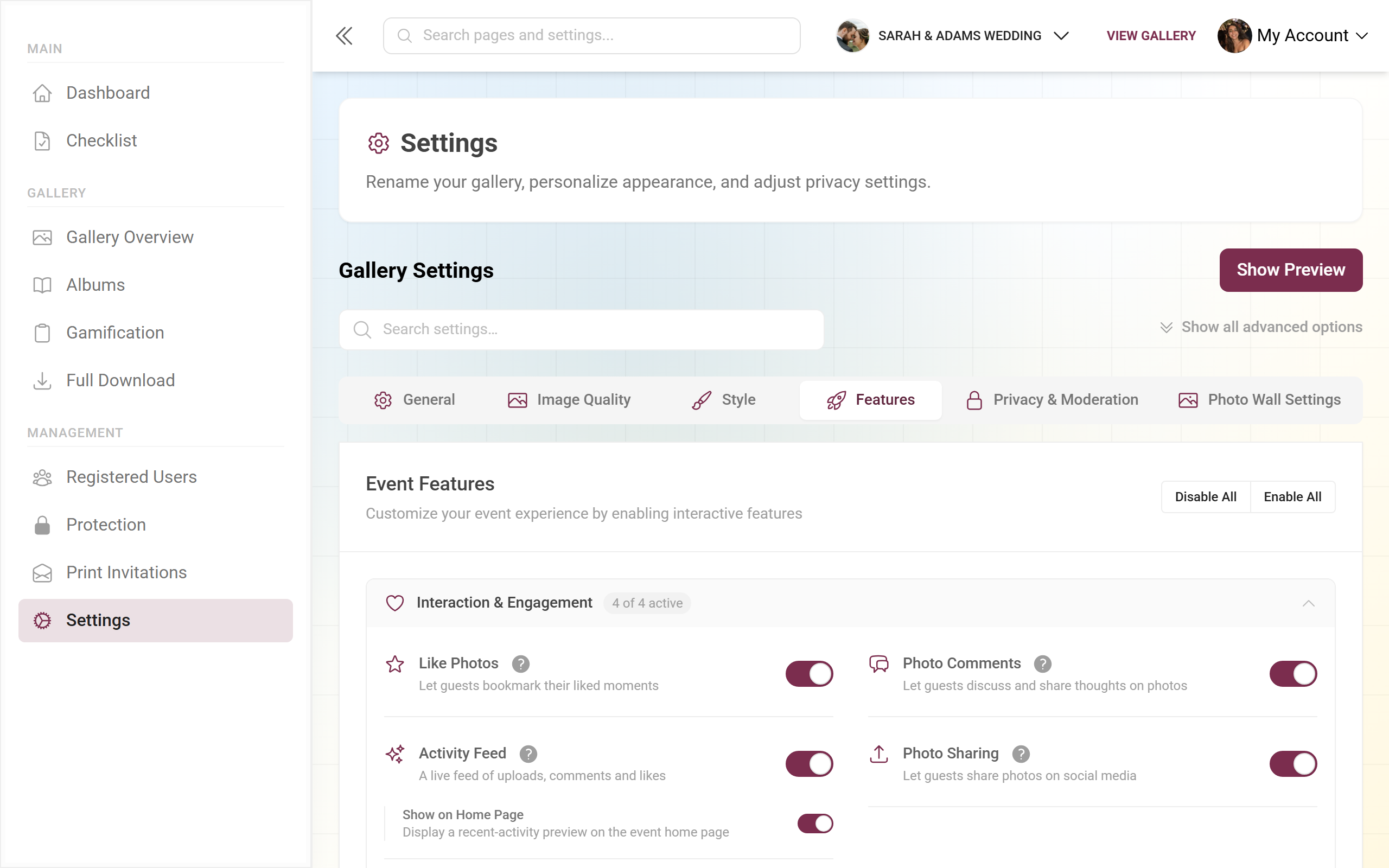Click the Protection lock icon
This screenshot has width=1389, height=868.
point(42,525)
